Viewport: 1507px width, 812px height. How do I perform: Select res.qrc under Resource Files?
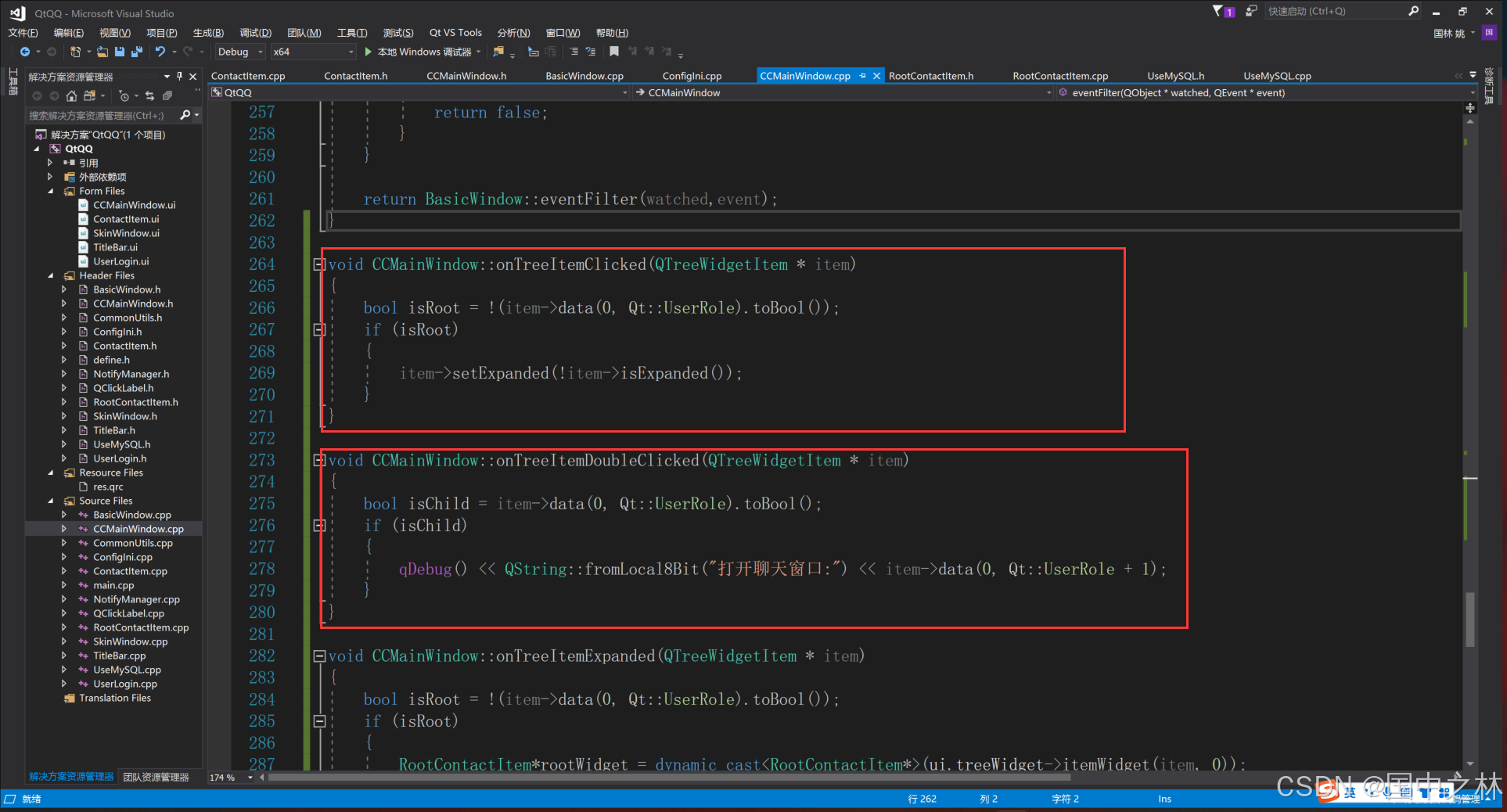[x=108, y=487]
